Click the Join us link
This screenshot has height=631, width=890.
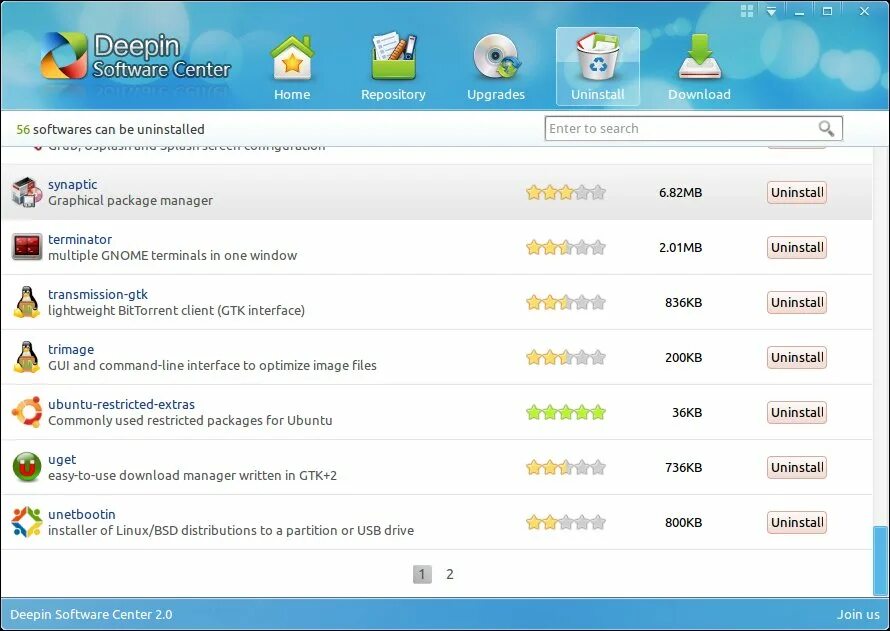click(x=858, y=615)
